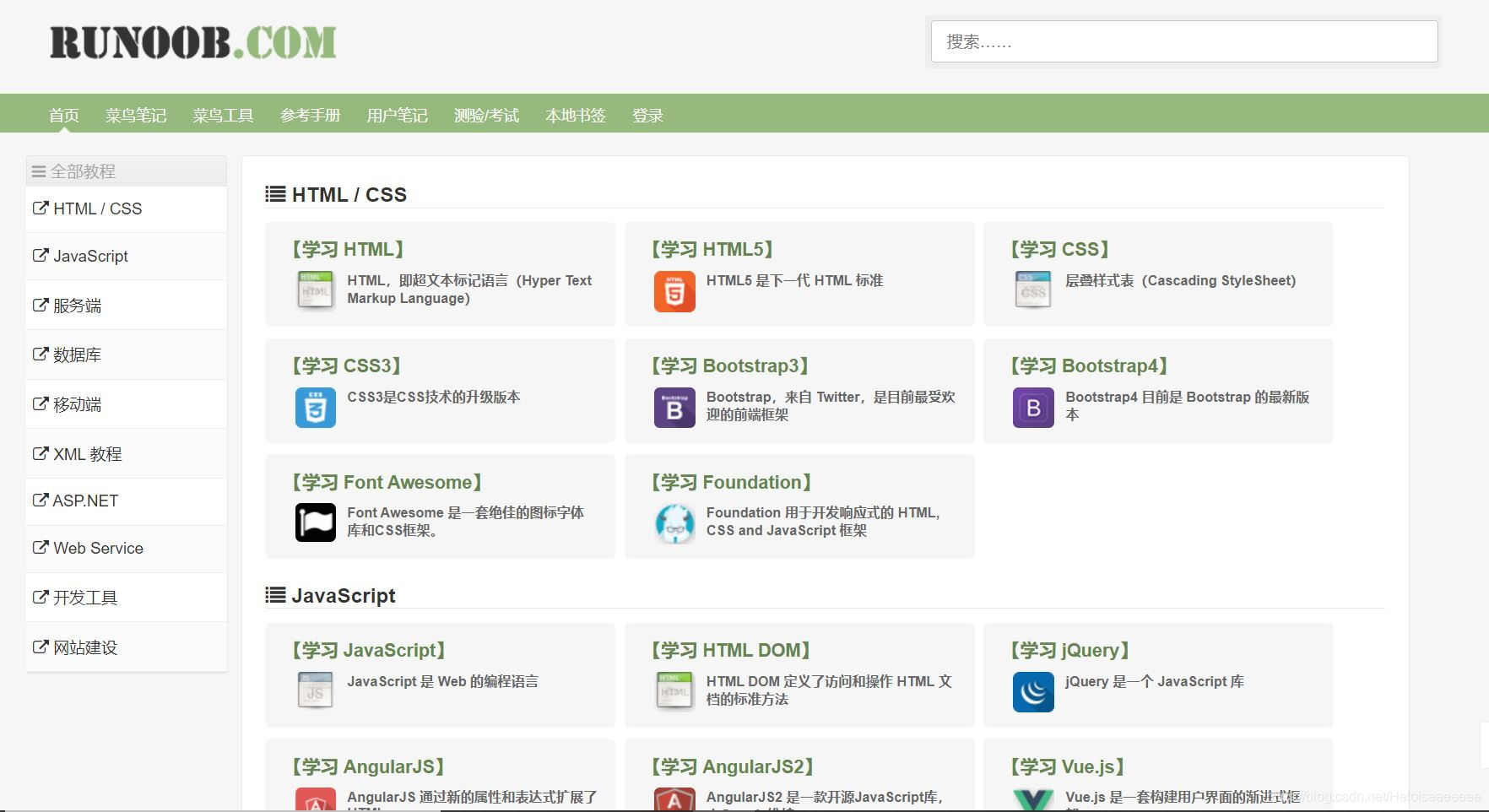
Task: Click the text 'CSS3是CSS技术的升级版本'
Action: click(434, 397)
